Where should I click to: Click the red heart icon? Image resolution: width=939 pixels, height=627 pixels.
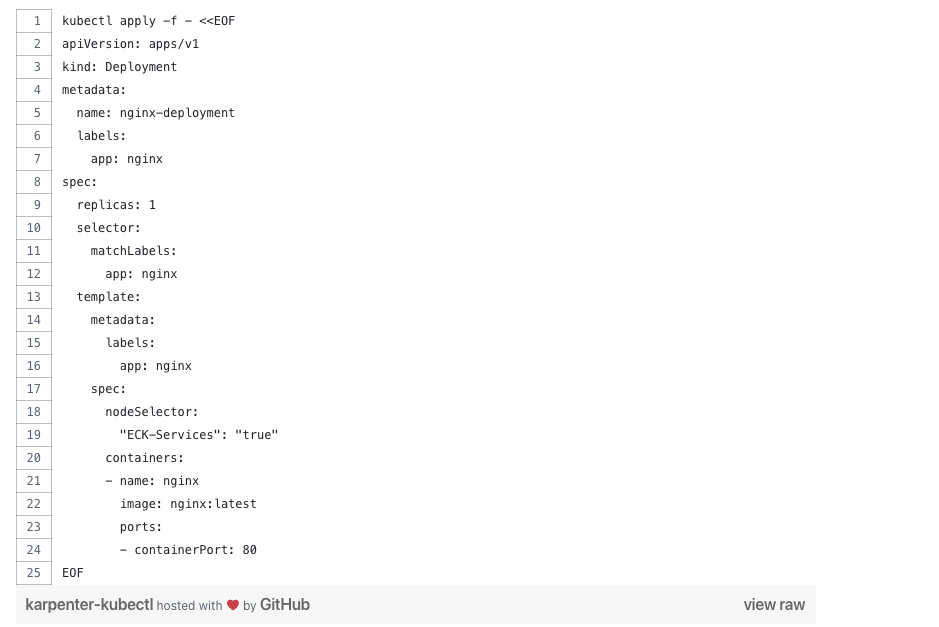point(233,605)
